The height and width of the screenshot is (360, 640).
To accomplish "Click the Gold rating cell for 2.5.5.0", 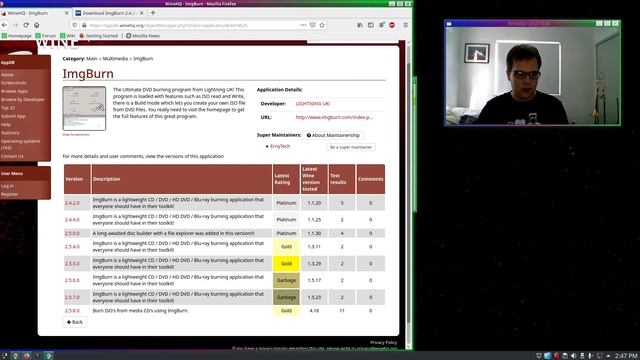I will (286, 264).
